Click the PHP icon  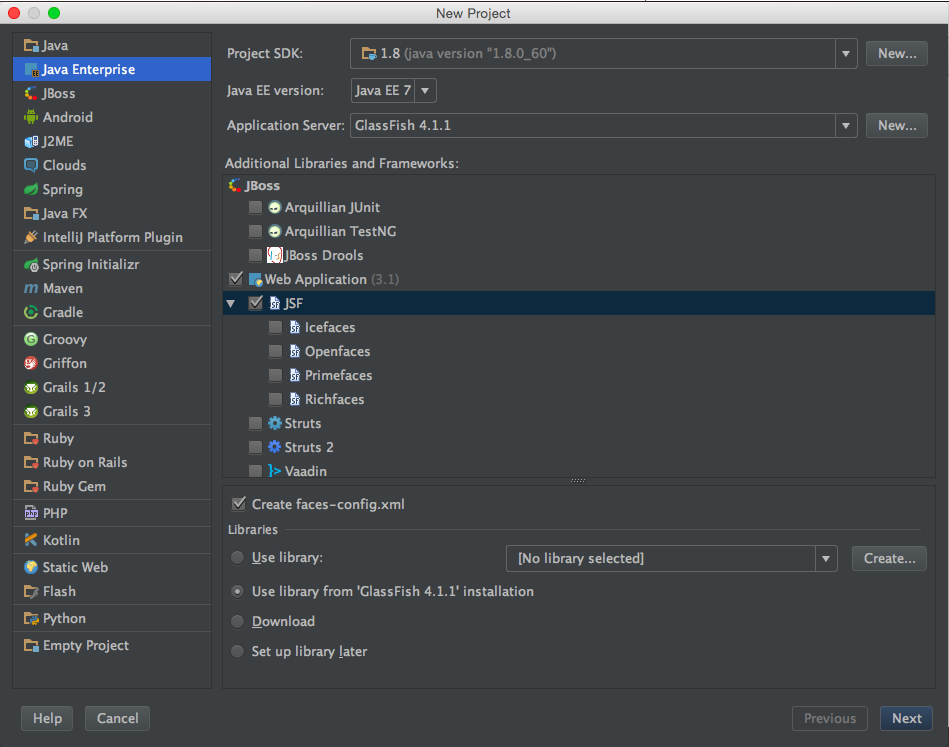click(31, 513)
